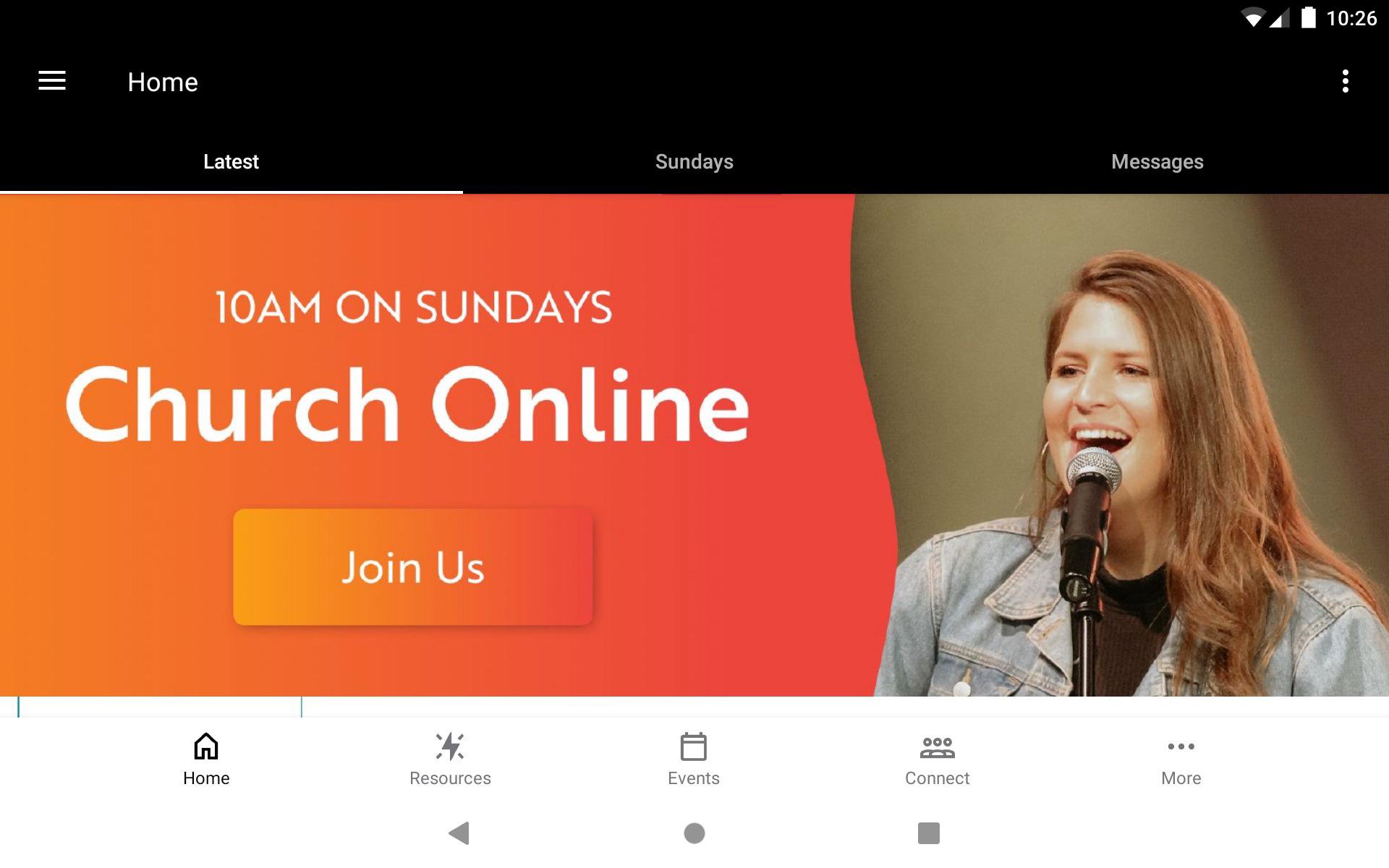Screen dimensions: 1389x868
Task: Open the Connect people icon
Action: point(937,747)
